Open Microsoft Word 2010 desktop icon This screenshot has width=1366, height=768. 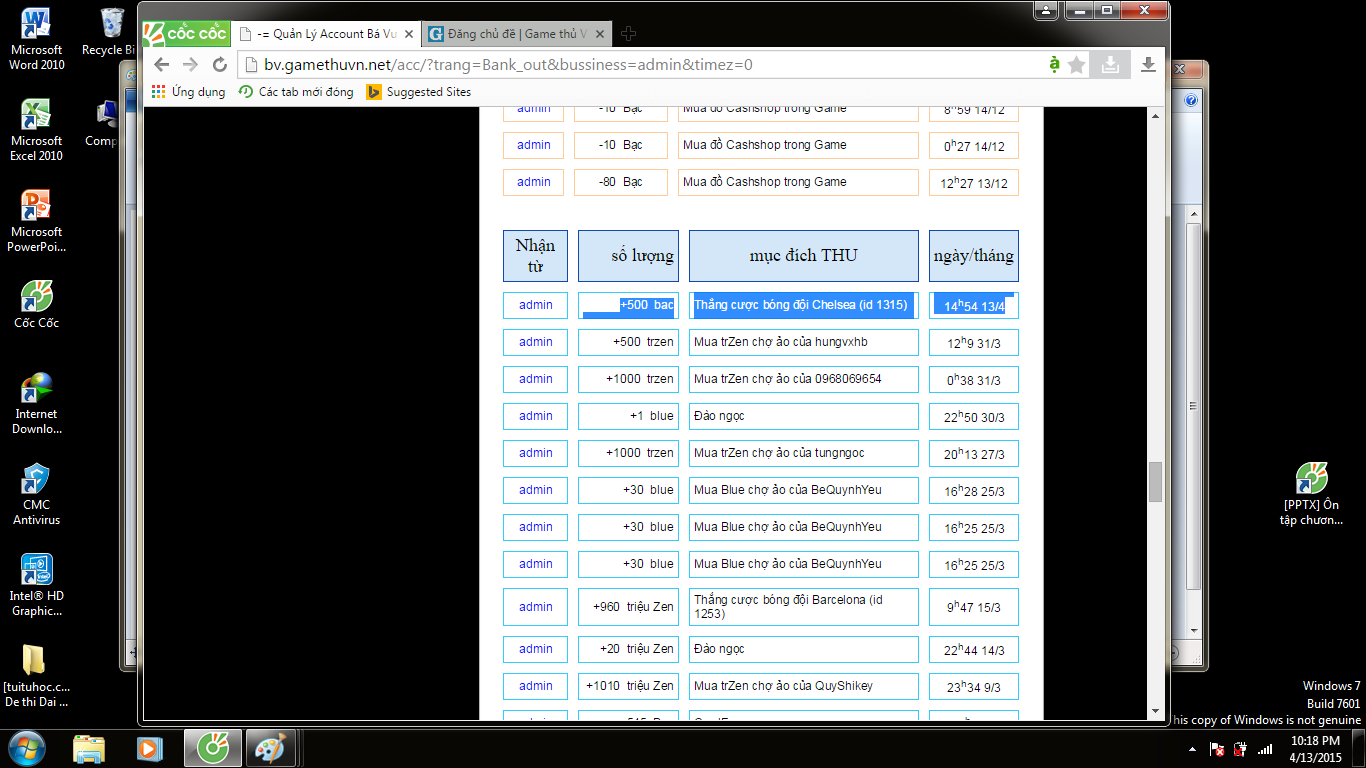click(x=37, y=40)
